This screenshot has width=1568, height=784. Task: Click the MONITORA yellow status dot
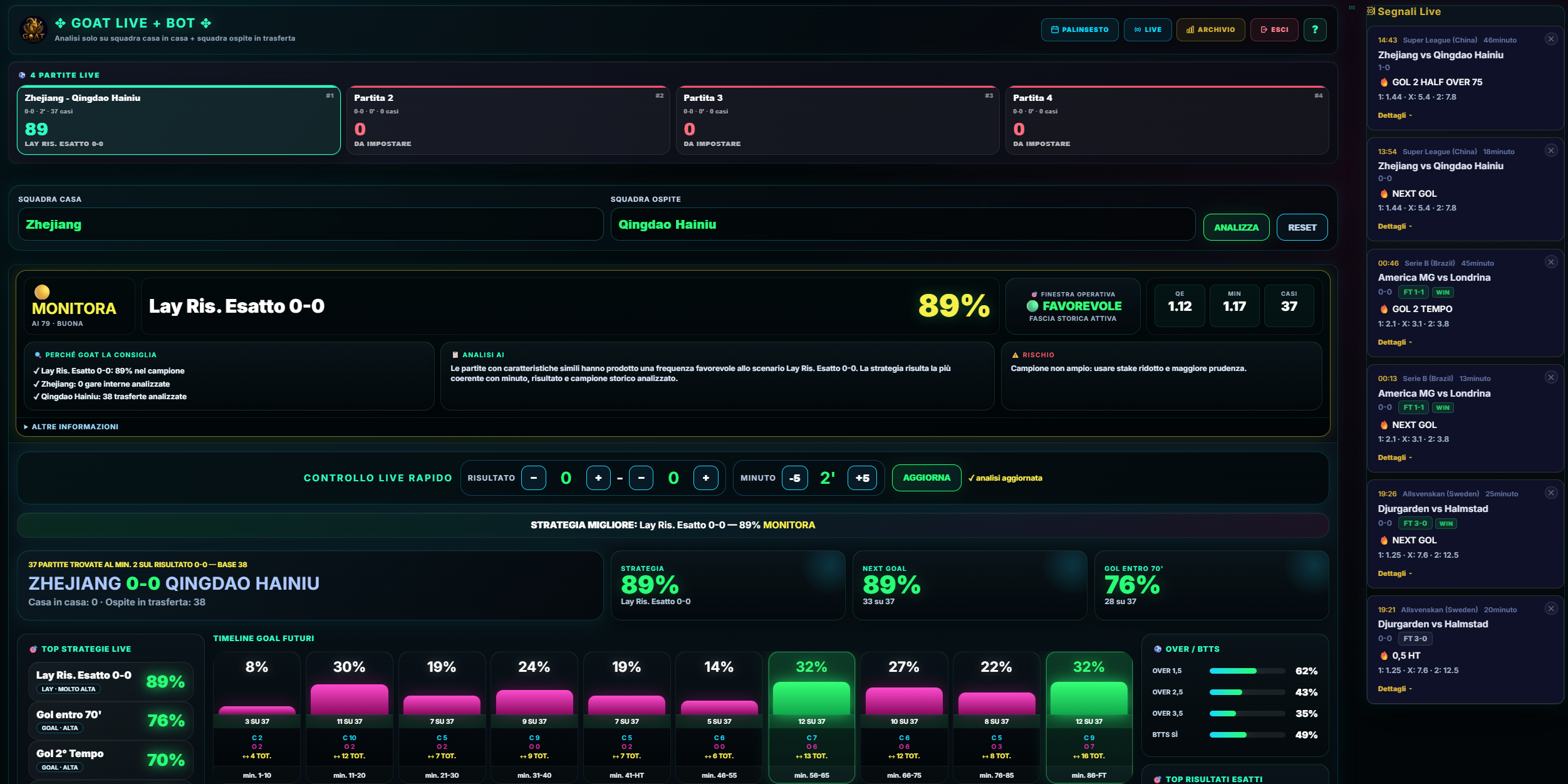[42, 292]
